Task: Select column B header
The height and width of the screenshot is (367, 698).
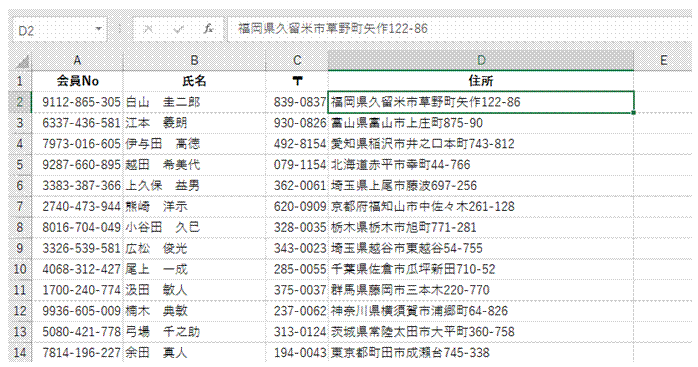Action: (194, 61)
